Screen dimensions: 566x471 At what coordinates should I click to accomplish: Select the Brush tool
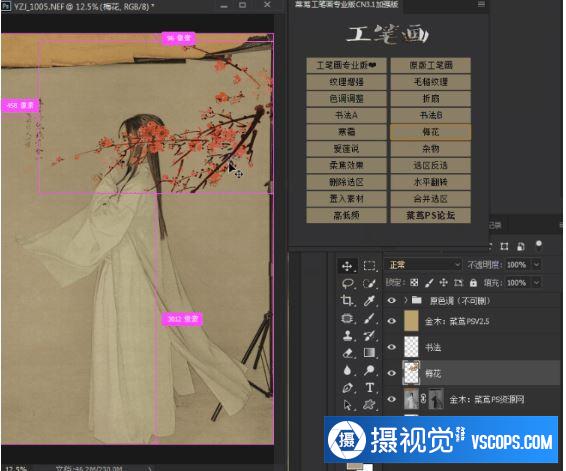pyautogui.click(x=369, y=318)
